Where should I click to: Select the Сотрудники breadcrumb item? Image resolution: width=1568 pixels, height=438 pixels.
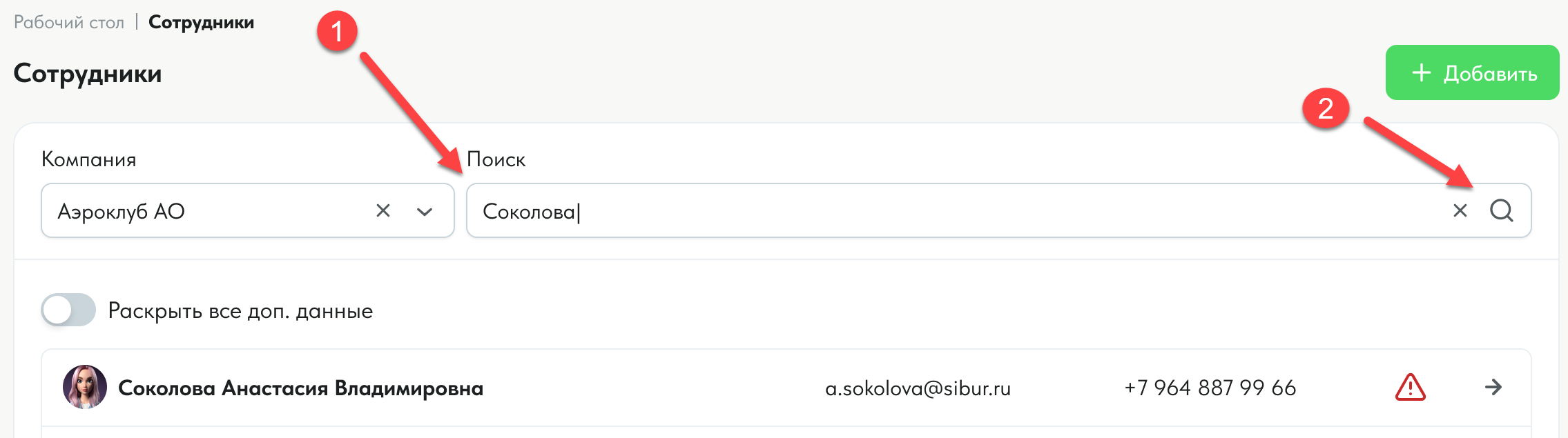tap(201, 23)
